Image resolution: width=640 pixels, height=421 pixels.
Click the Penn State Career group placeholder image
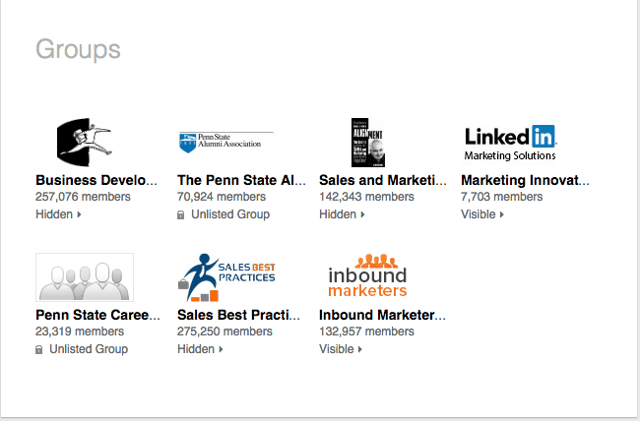(84, 277)
